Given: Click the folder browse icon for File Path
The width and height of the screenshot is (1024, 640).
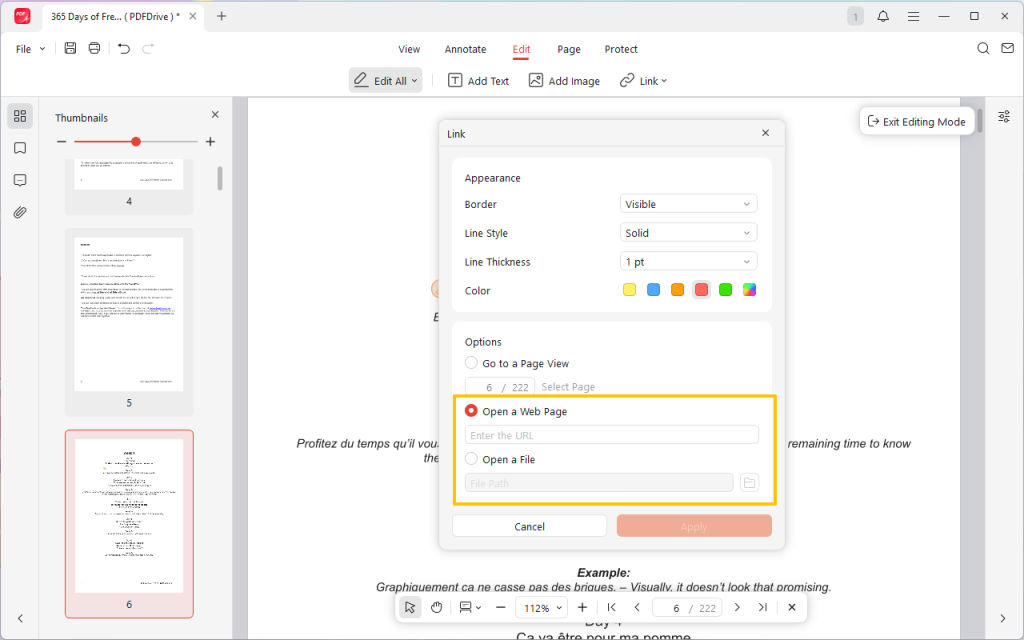Looking at the screenshot, I should [x=750, y=483].
